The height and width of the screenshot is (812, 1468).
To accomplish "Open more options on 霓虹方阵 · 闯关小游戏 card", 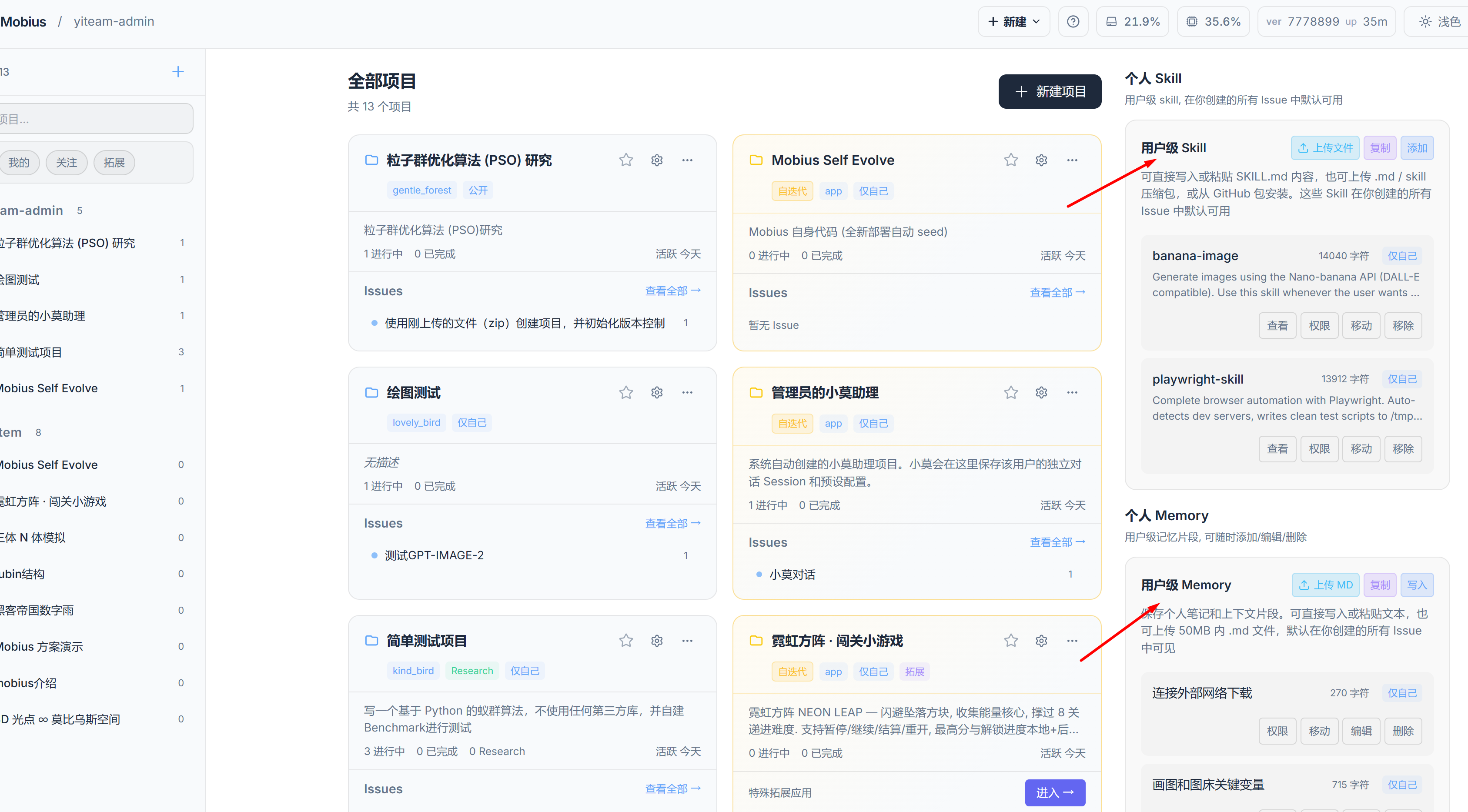I will [1072, 641].
